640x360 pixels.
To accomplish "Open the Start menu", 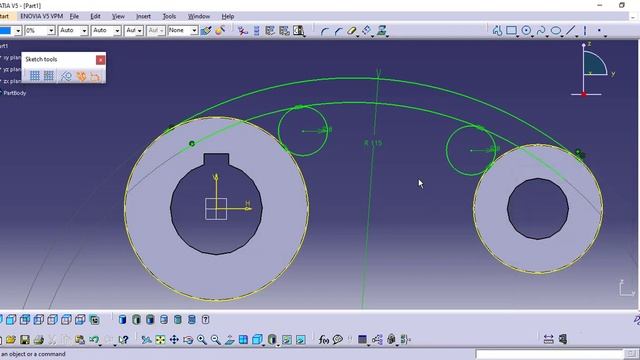I will [x=4, y=16].
